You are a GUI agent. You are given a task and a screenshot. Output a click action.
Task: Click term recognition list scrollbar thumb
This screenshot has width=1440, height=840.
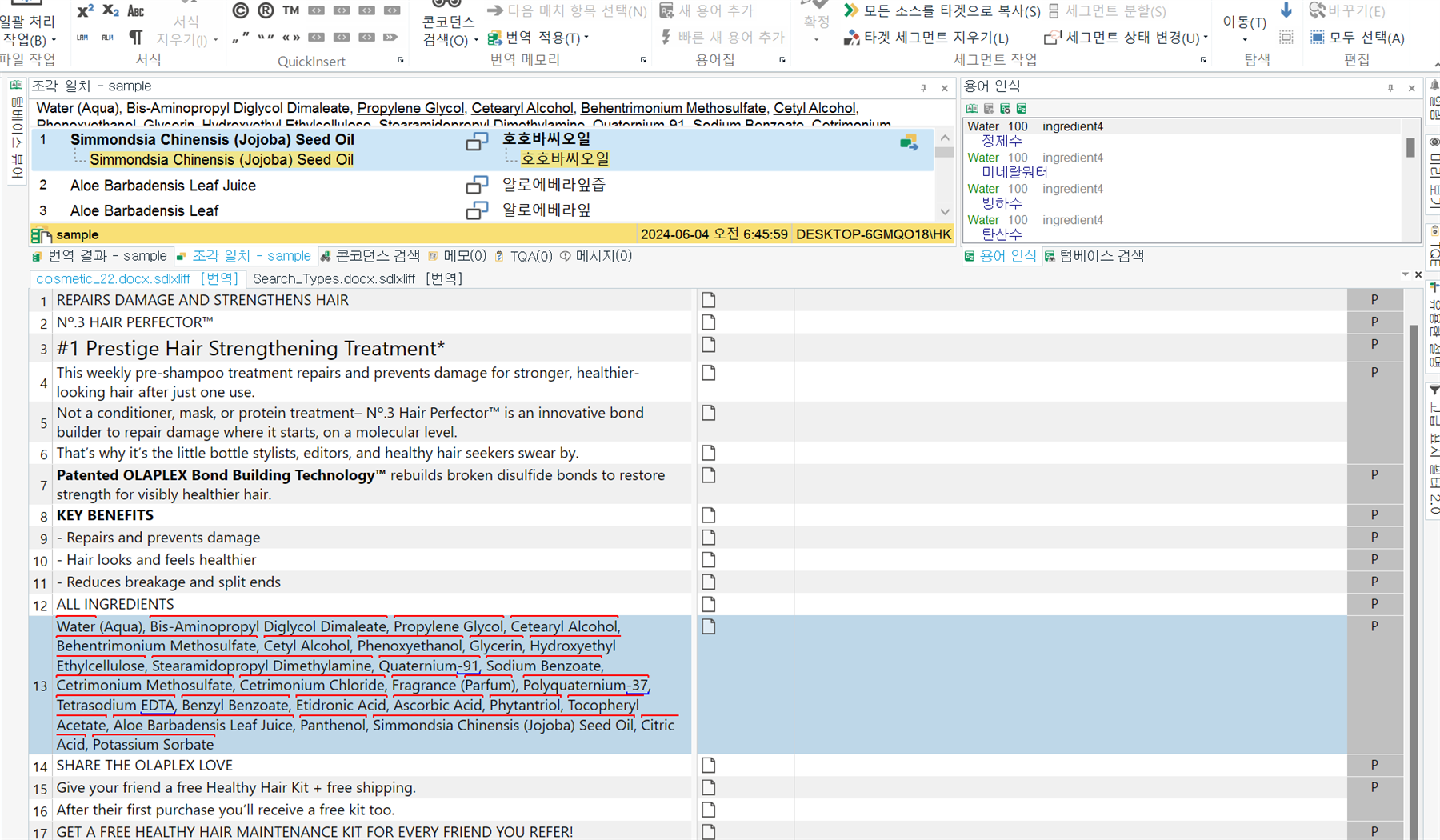click(x=1410, y=147)
